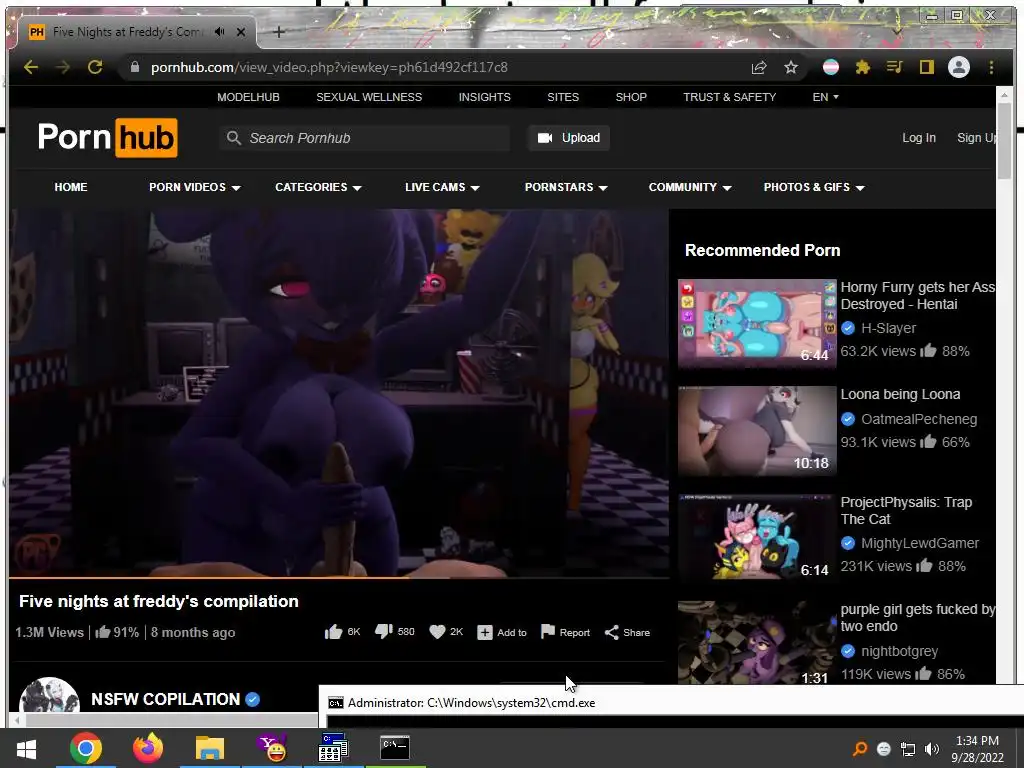This screenshot has width=1024, height=768.
Task: Close the Five Nights at Freddy's tab
Action: click(241, 31)
